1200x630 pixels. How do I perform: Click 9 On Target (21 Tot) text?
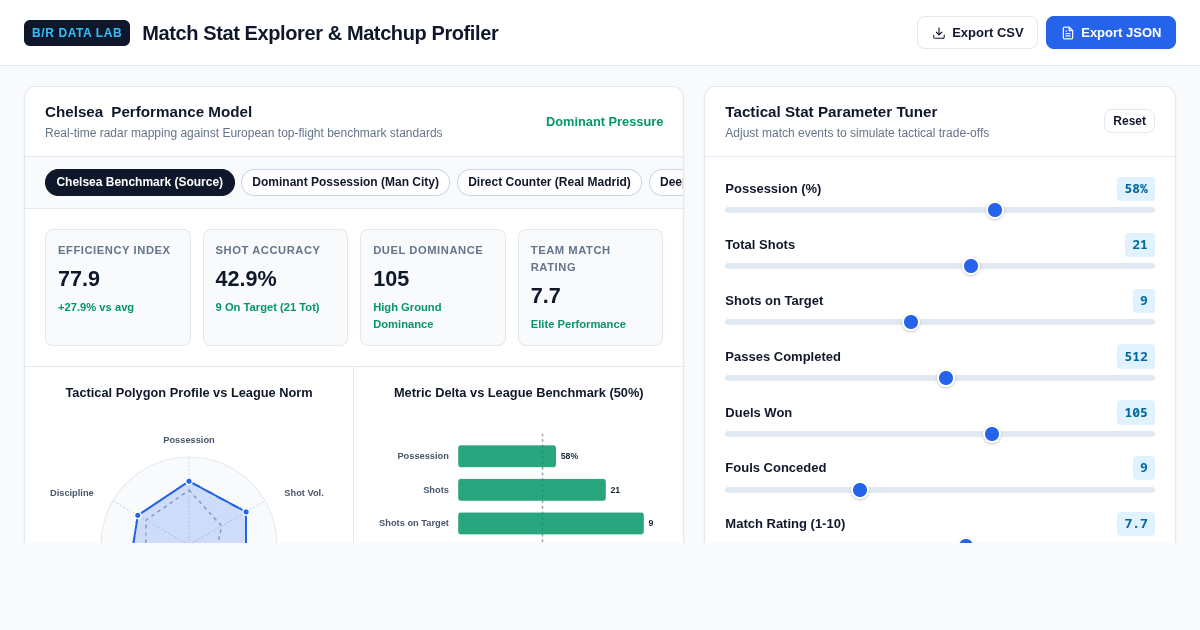pyautogui.click(x=268, y=307)
